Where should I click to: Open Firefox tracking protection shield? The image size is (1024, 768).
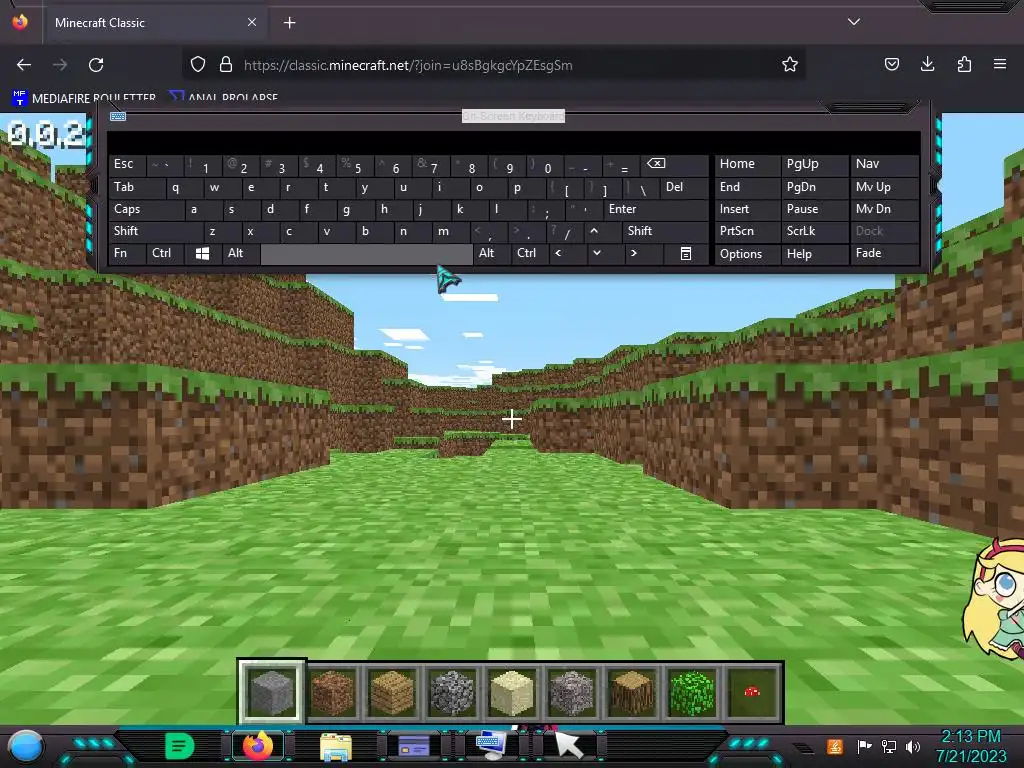pos(198,64)
